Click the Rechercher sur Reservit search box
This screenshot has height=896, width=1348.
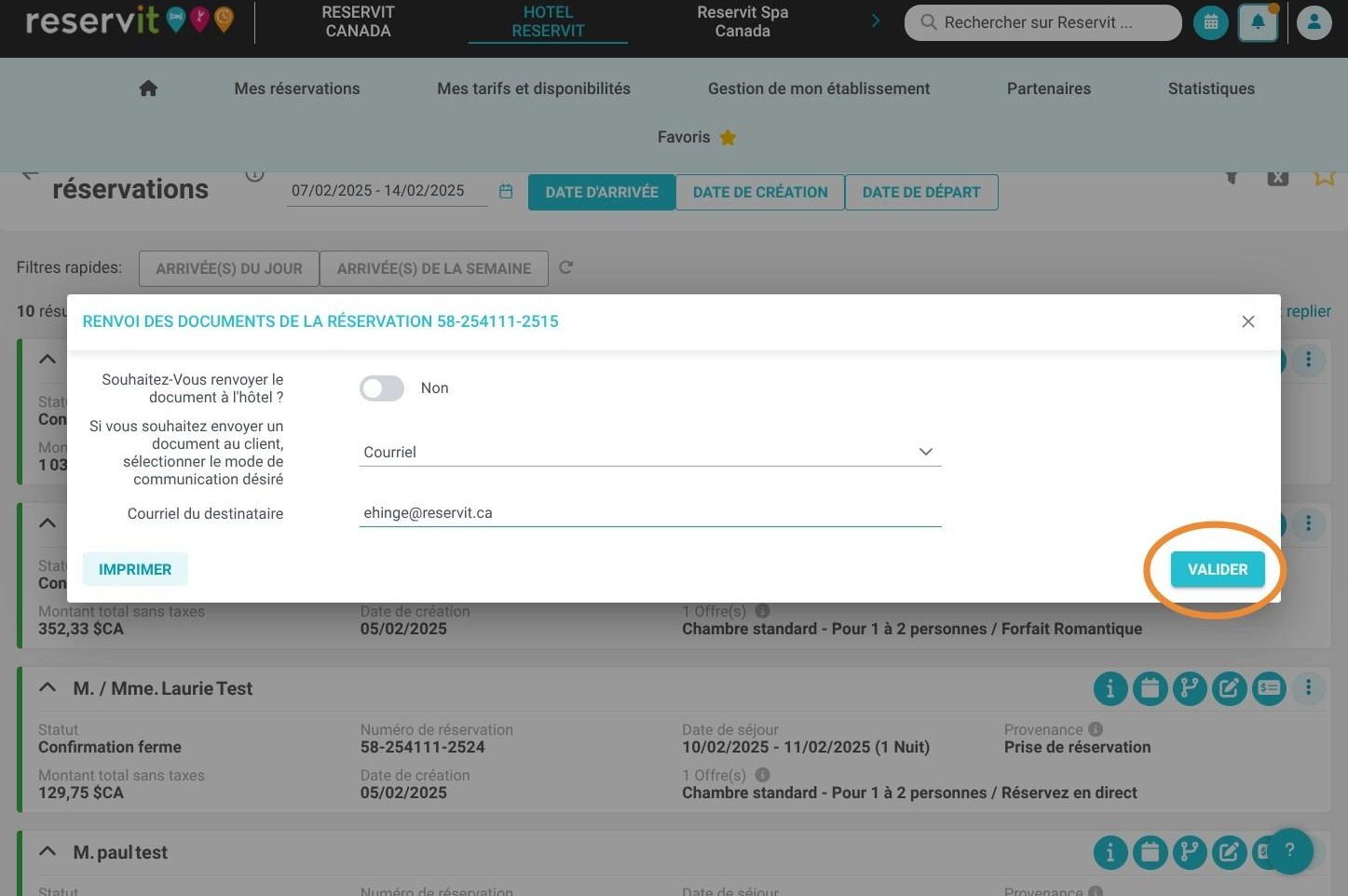[x=1042, y=22]
